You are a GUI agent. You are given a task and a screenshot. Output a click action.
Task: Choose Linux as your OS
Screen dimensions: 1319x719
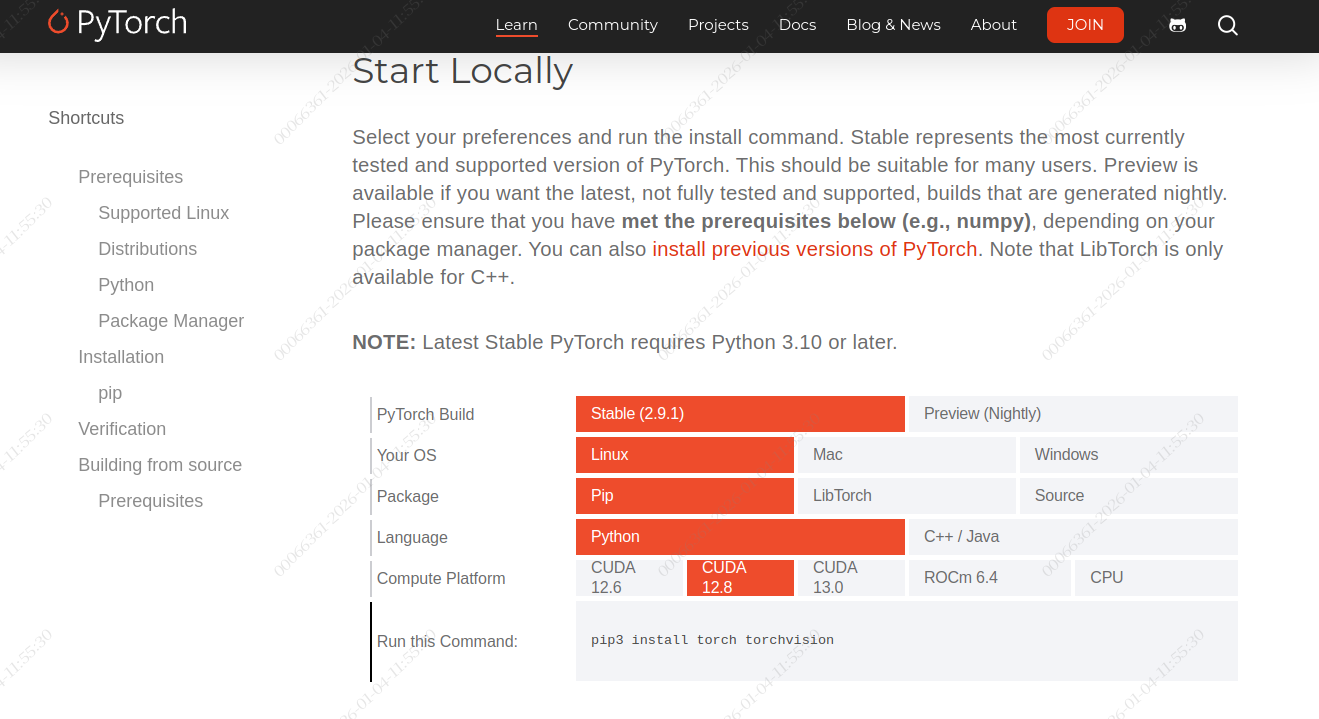[x=685, y=455]
